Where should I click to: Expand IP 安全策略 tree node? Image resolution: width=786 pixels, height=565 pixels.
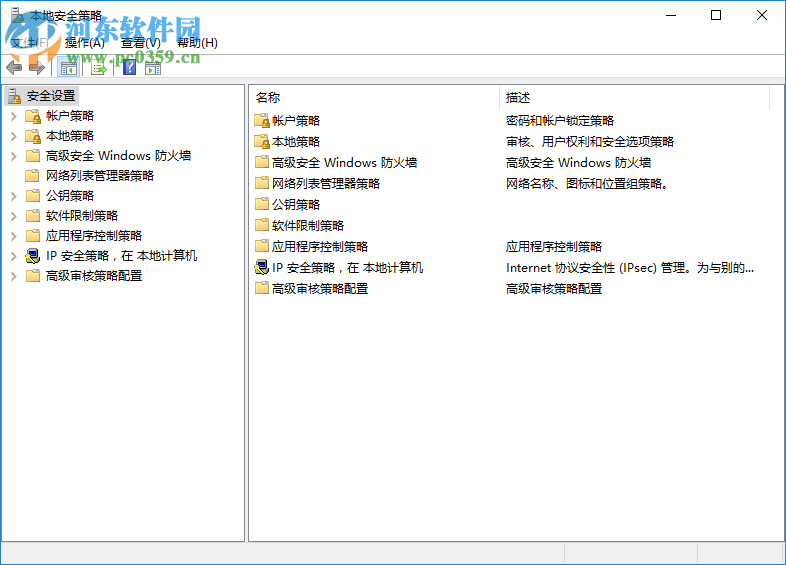(14, 256)
